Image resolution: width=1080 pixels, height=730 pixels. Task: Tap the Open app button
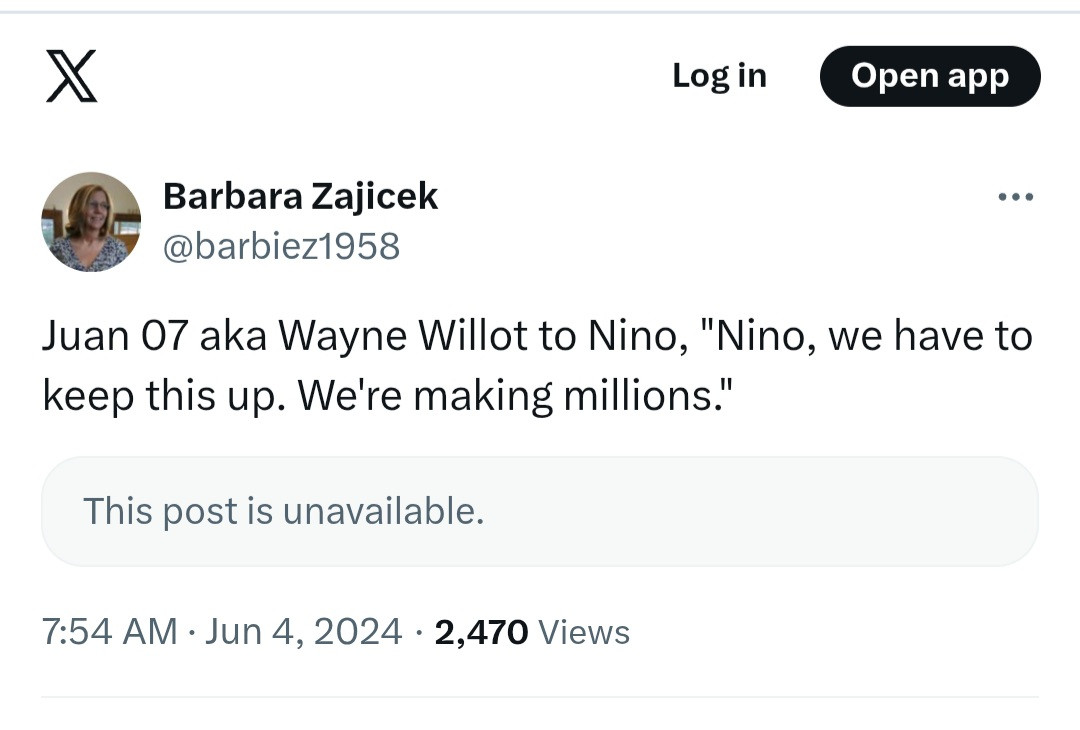point(930,76)
